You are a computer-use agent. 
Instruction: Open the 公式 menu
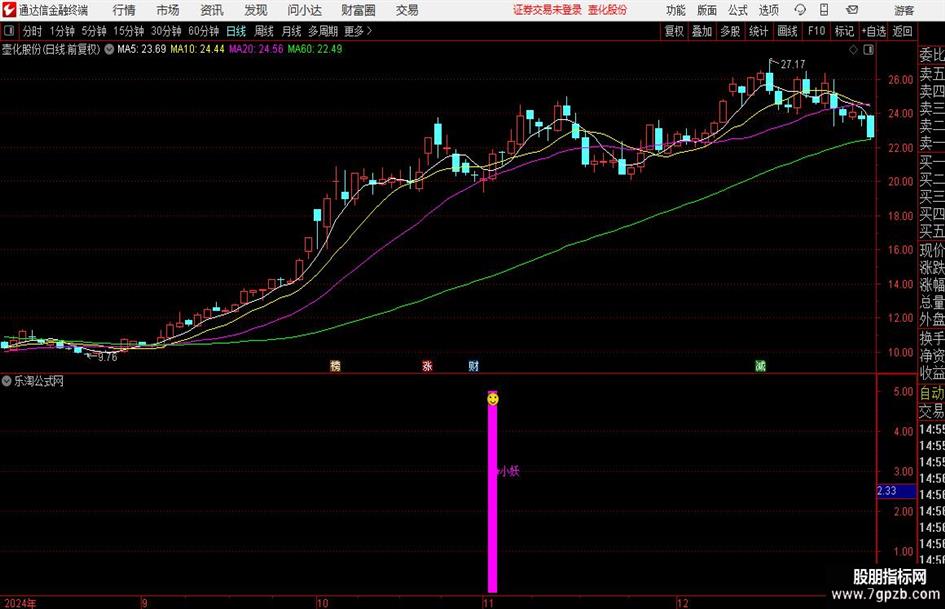[738, 10]
